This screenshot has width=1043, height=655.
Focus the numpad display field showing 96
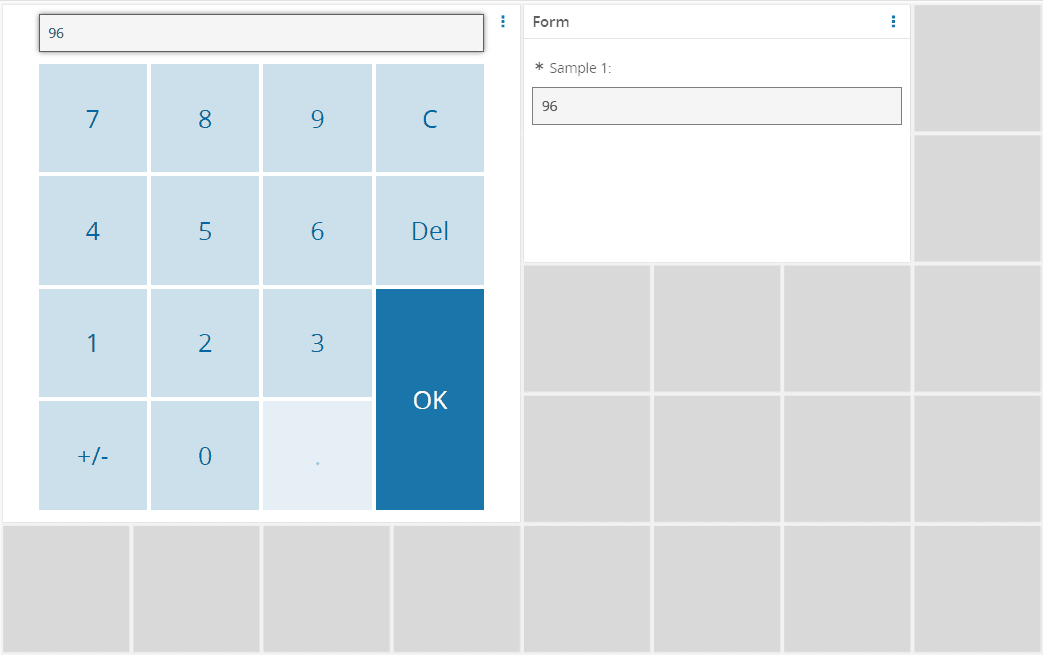pyautogui.click(x=261, y=33)
